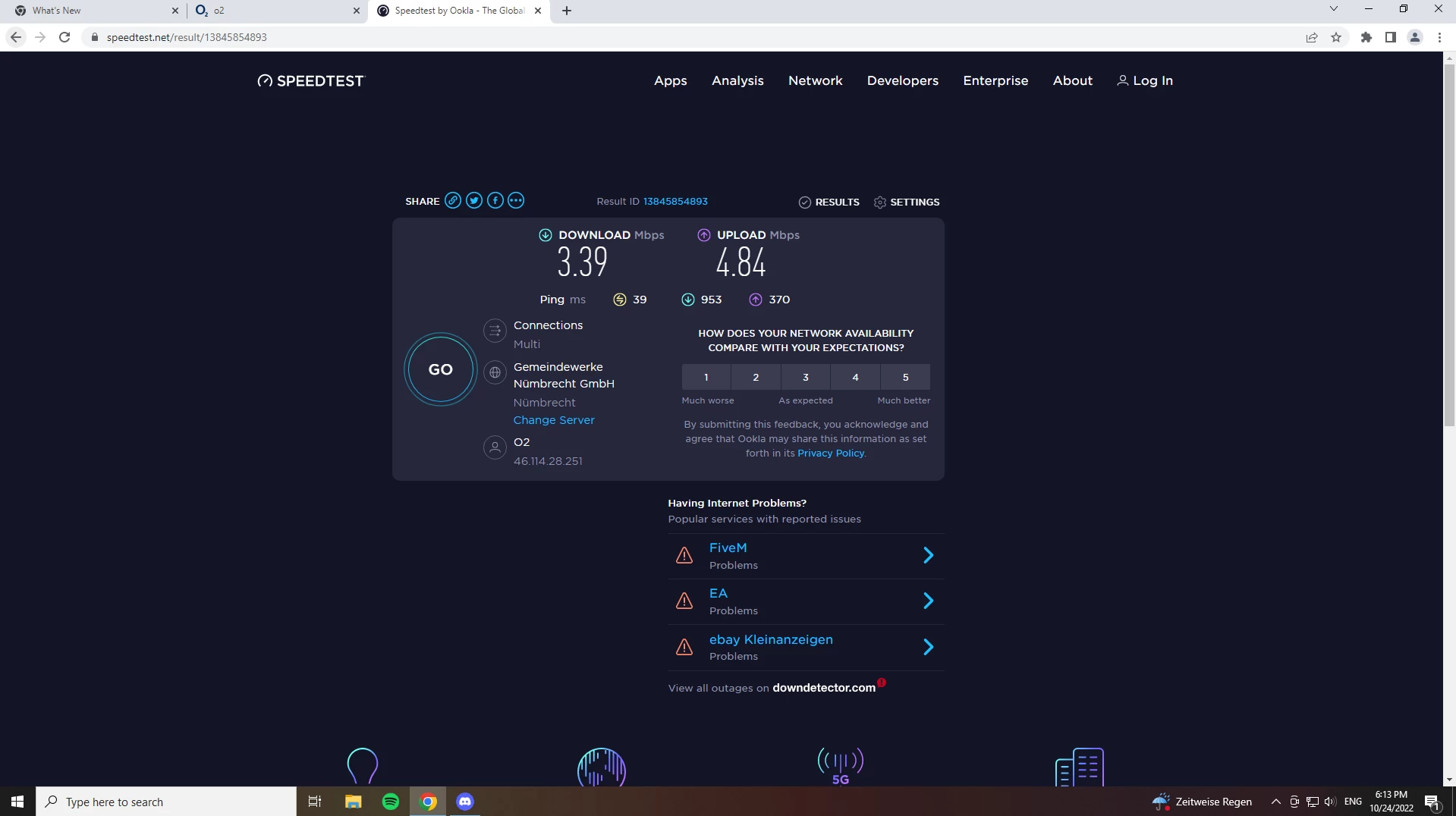The height and width of the screenshot is (816, 1456).
Task: Share result on Facebook icon
Action: [x=495, y=201]
